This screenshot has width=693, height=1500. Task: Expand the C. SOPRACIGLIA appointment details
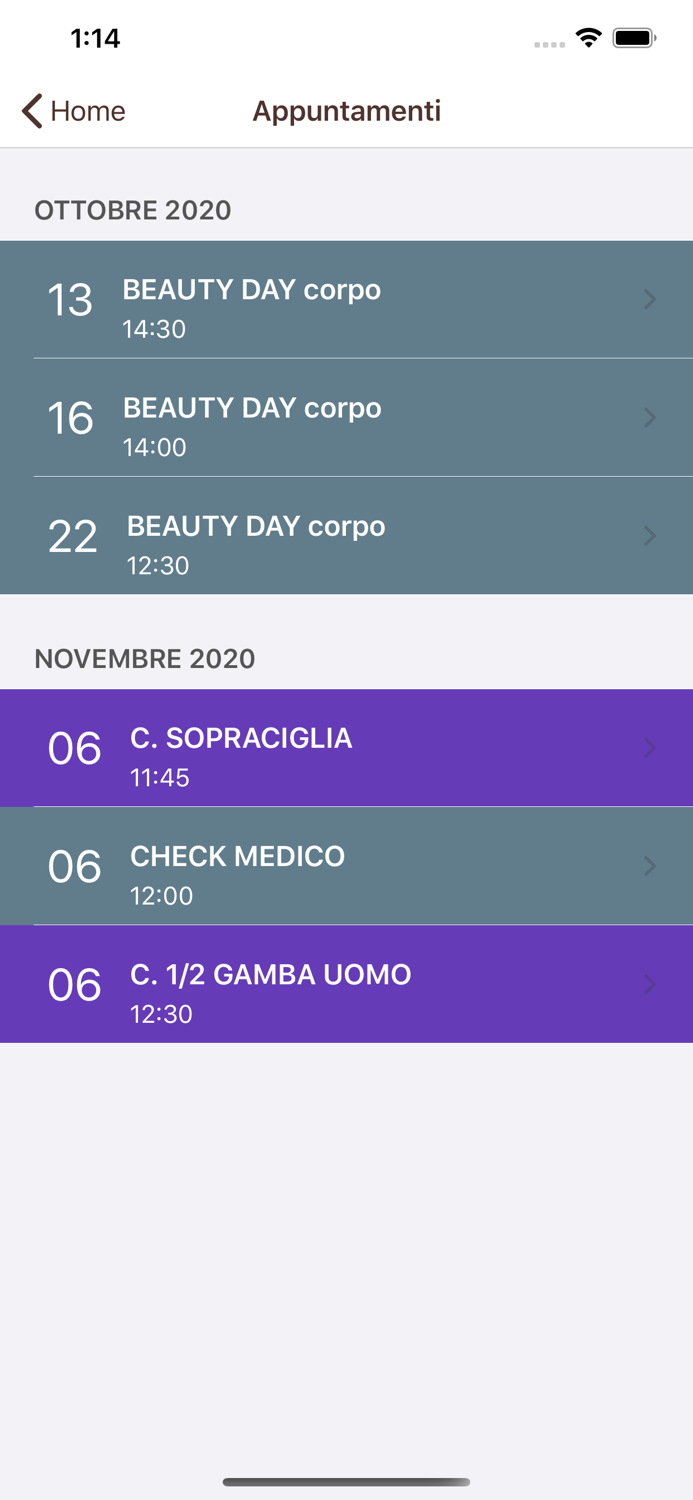(650, 748)
